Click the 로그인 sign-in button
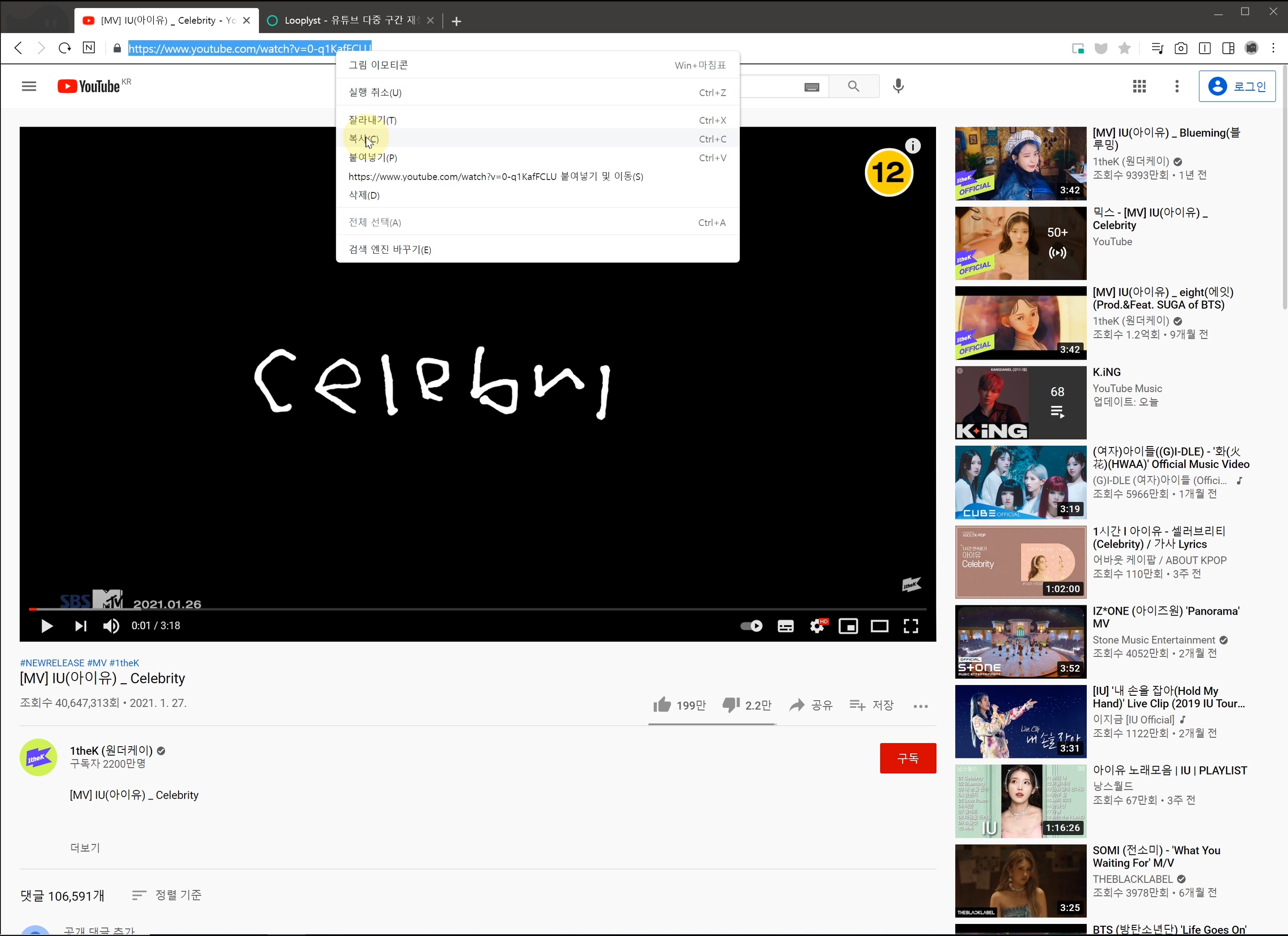1288x936 pixels. [1237, 86]
